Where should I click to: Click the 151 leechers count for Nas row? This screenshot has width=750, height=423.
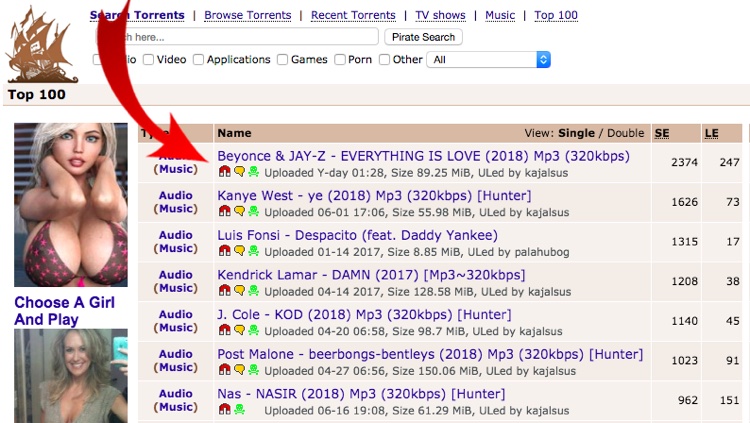coord(730,400)
